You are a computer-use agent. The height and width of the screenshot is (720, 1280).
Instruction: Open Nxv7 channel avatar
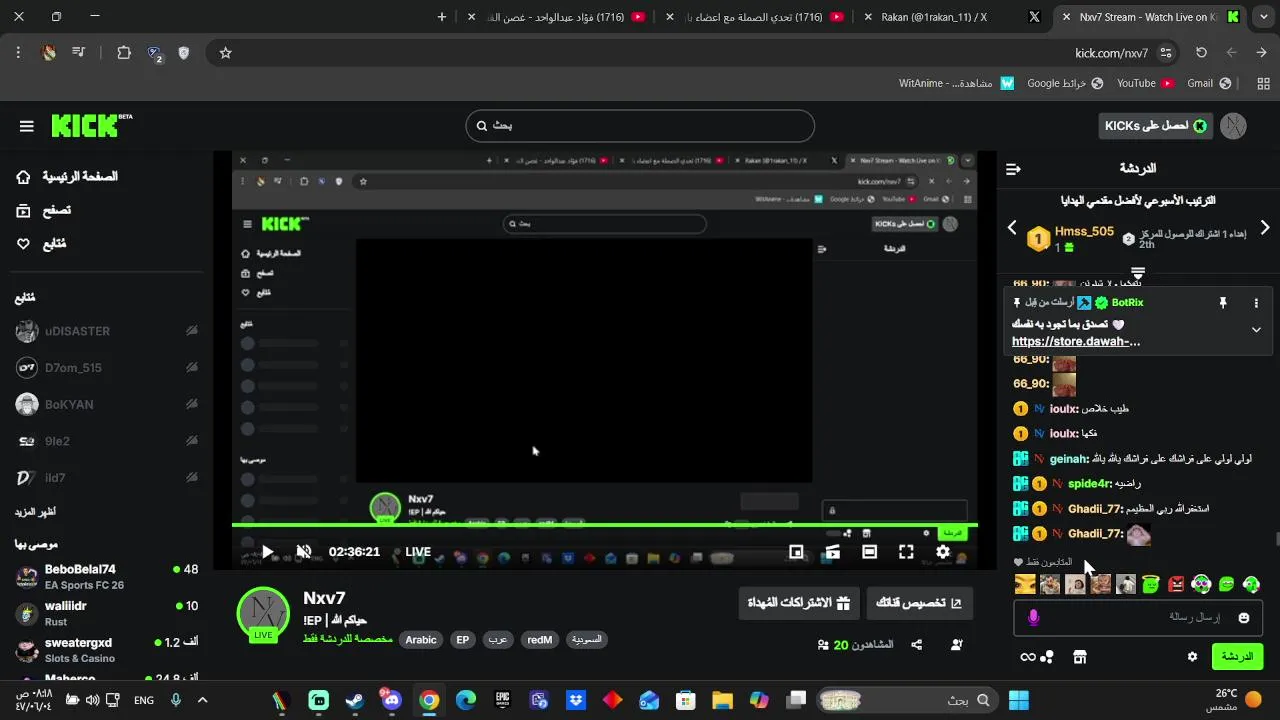click(x=263, y=613)
